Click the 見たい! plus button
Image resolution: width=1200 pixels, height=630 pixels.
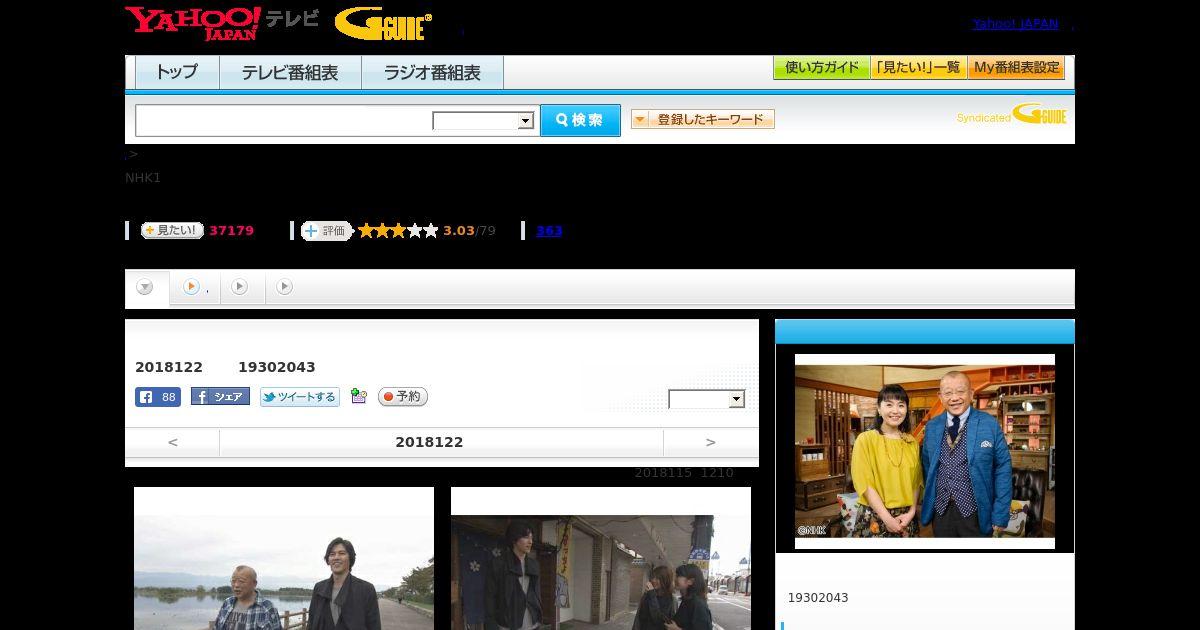point(172,230)
